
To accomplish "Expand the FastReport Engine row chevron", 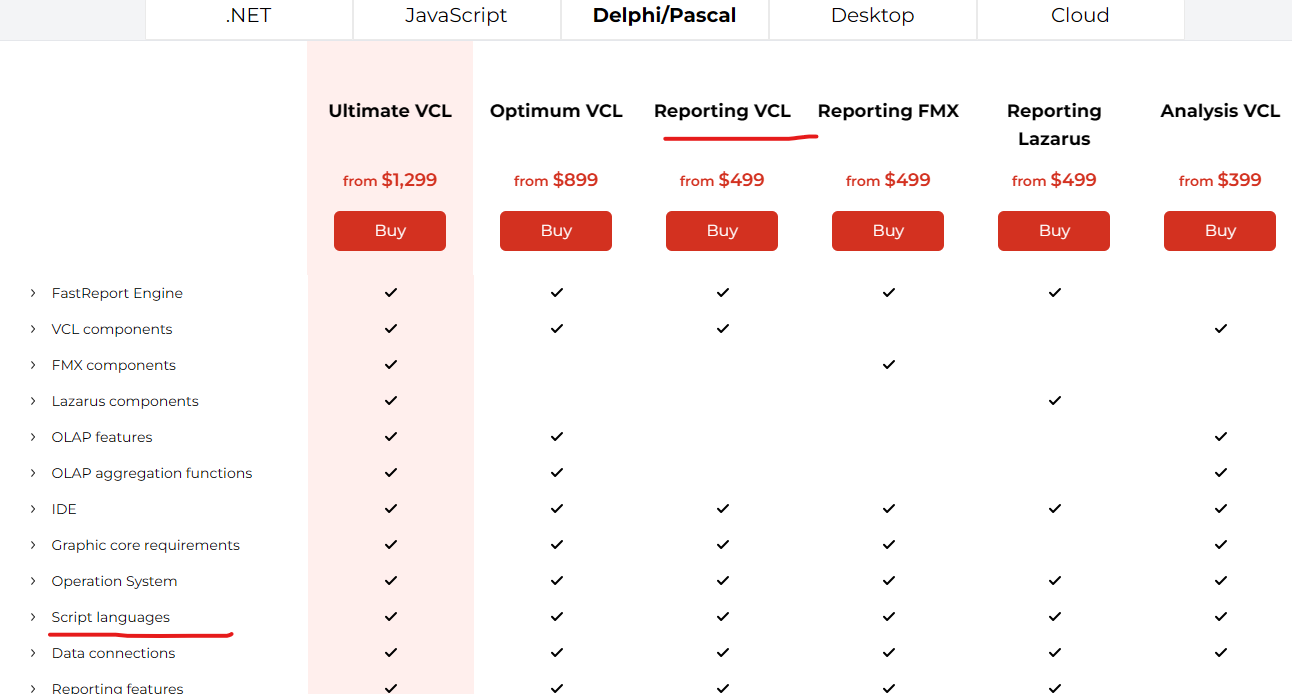I will pos(33,293).
